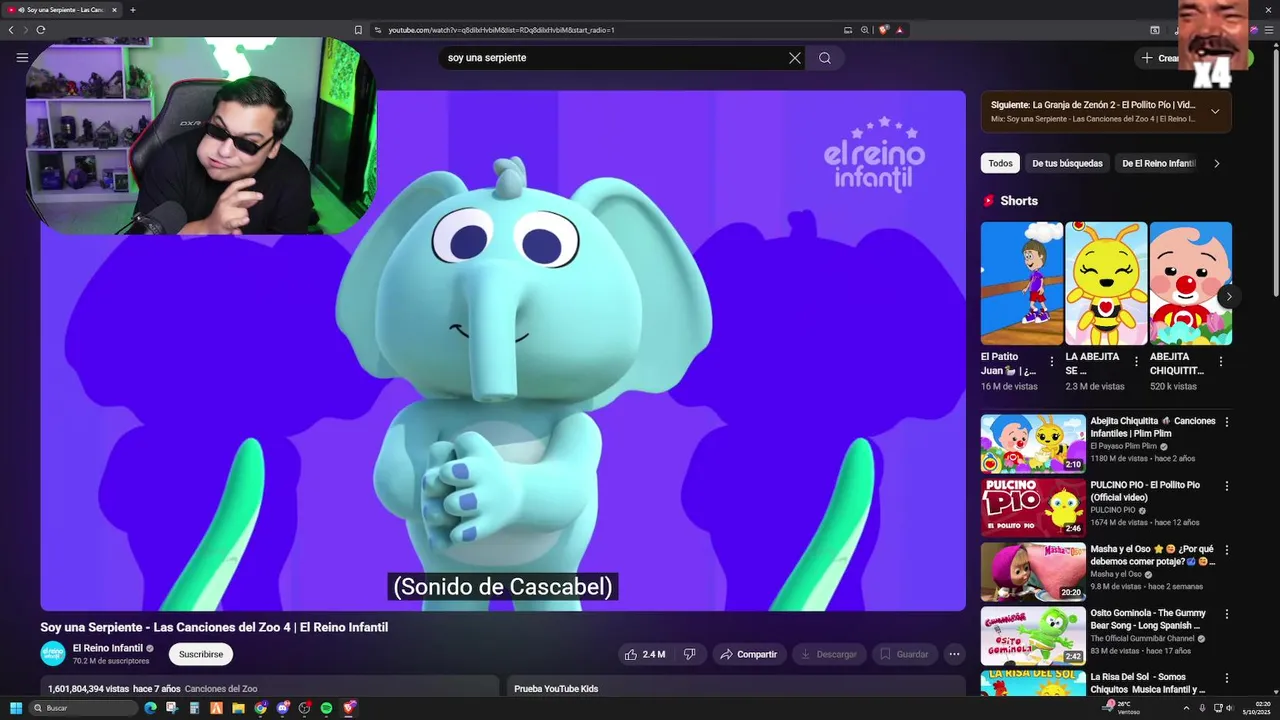Screen dimensions: 1280x720
Task: Open the Windows Start button
Action: (x=15, y=708)
